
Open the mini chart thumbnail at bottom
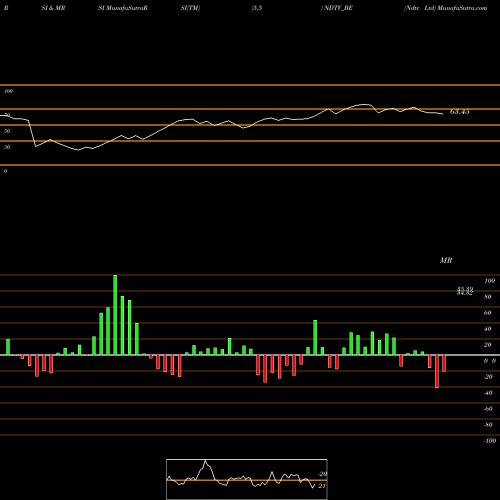(x=247, y=479)
